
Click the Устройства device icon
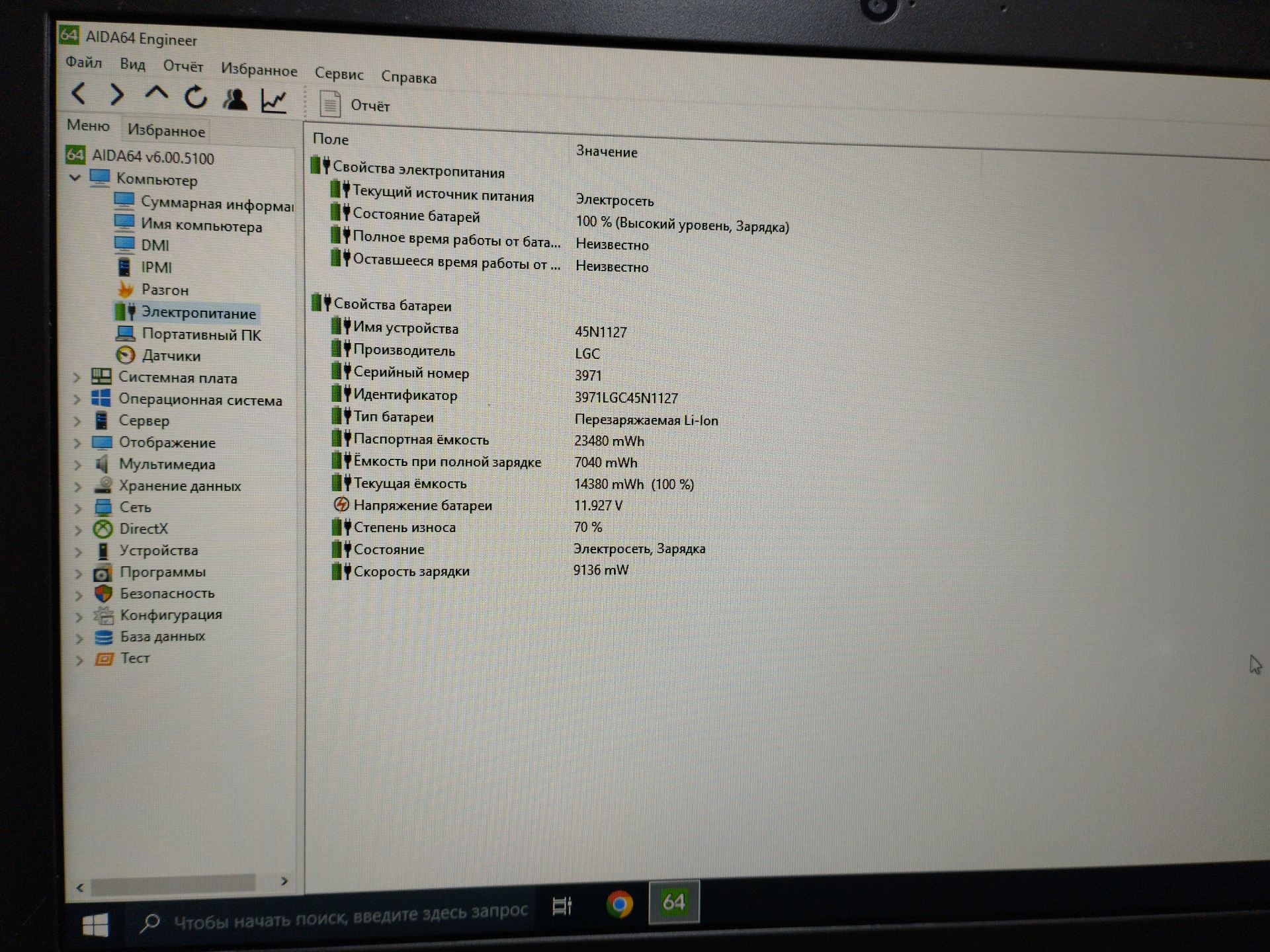coord(103,550)
